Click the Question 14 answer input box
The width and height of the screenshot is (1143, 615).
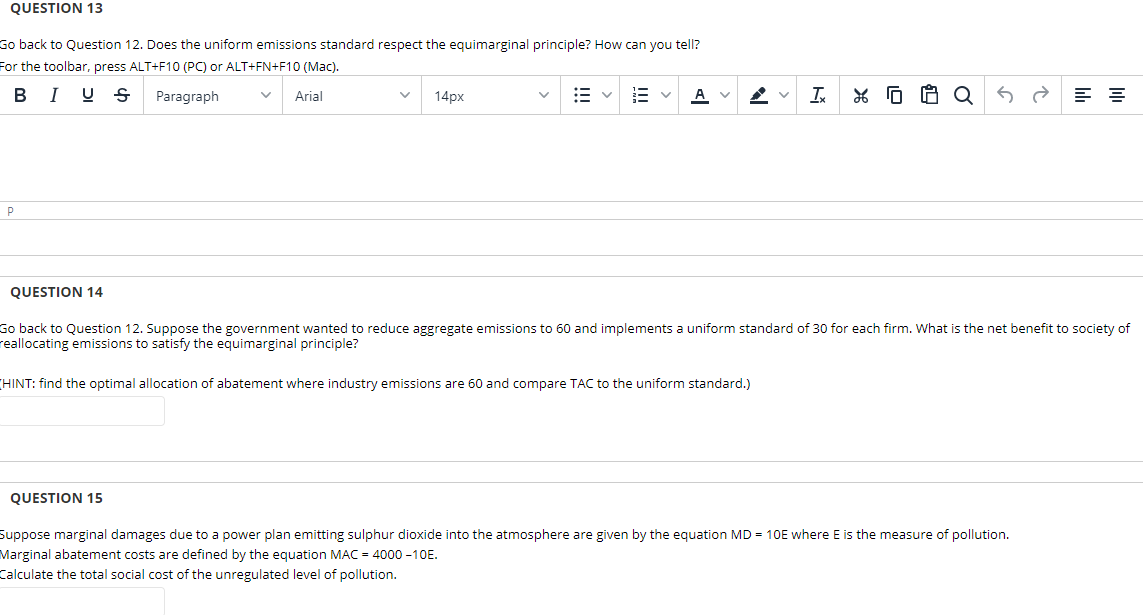click(x=82, y=411)
